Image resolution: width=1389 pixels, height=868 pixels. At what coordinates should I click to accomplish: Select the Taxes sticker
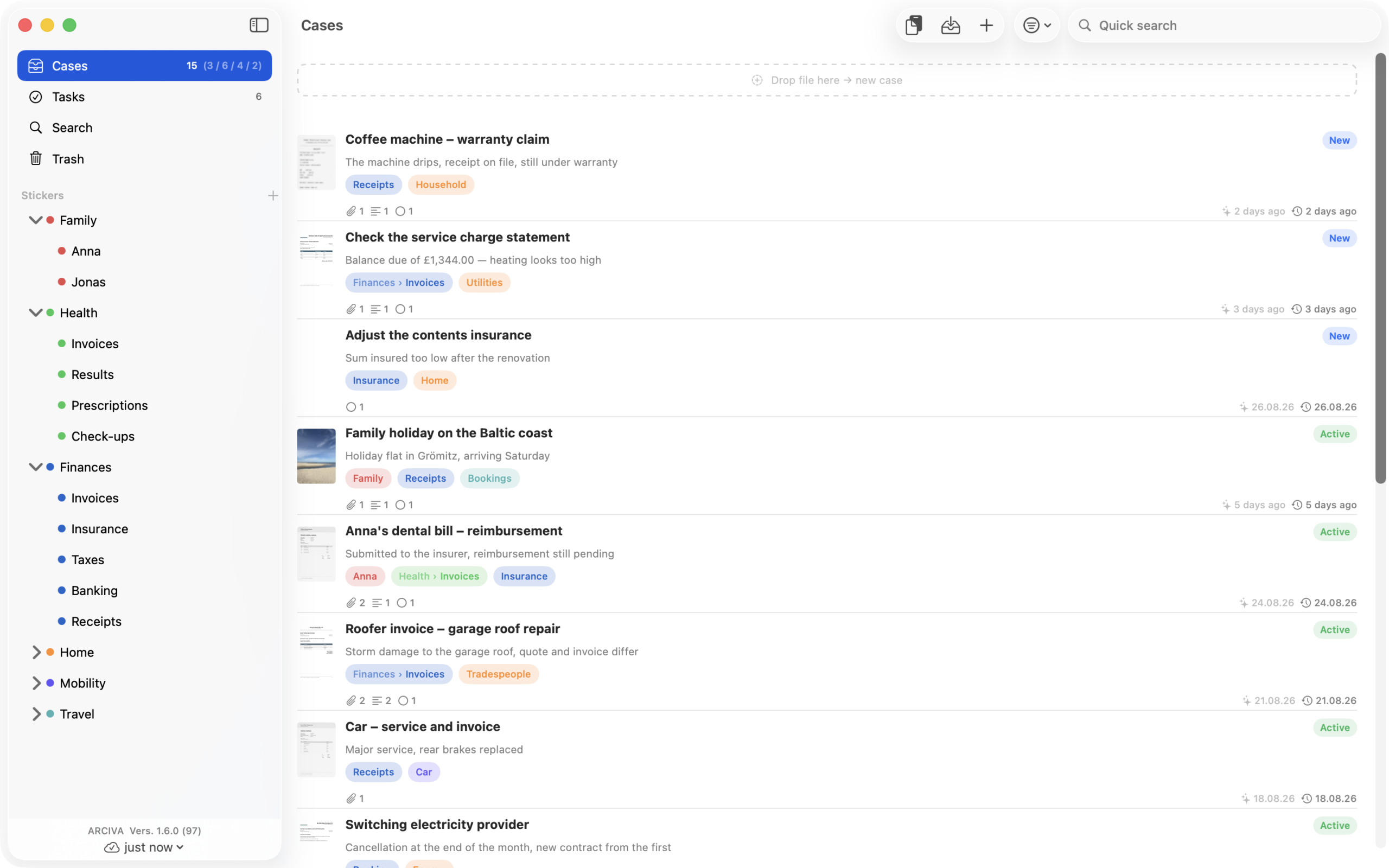[x=87, y=560]
